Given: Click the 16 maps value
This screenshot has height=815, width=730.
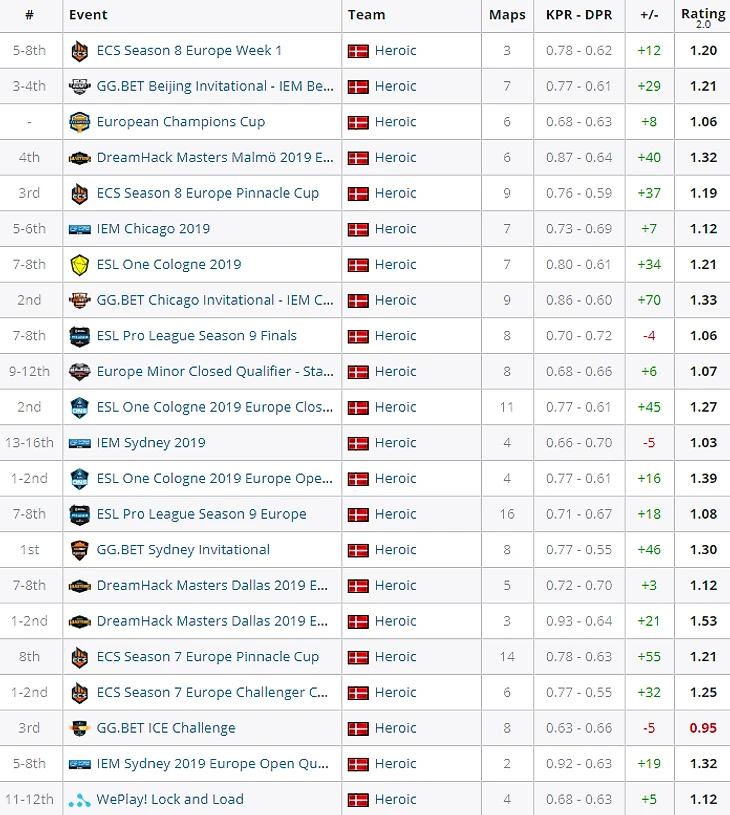Looking at the screenshot, I should tap(507, 514).
